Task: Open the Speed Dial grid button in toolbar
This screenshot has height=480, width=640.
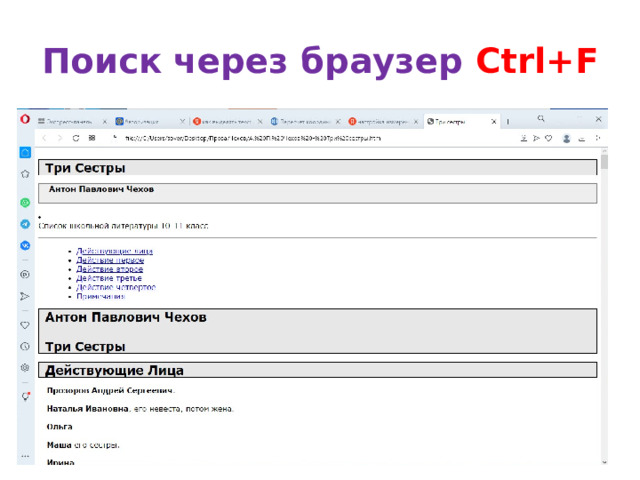Action: point(92,138)
